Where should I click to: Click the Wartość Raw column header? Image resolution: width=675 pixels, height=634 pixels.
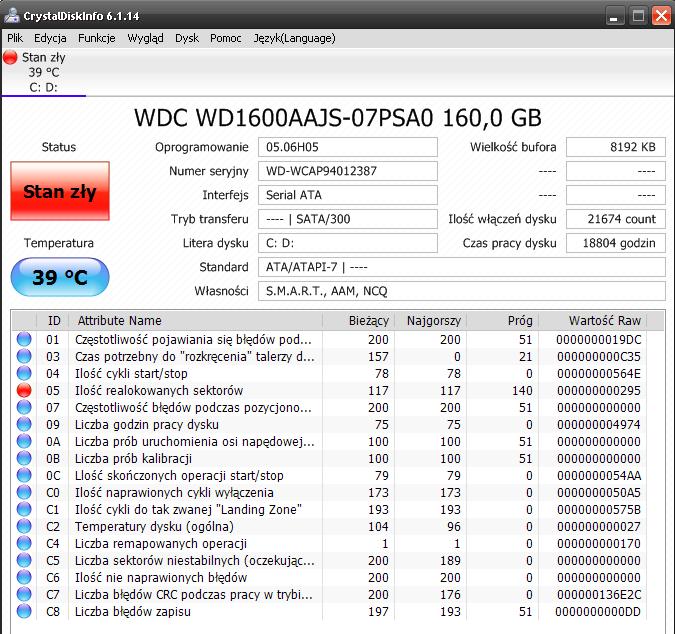tap(593, 321)
